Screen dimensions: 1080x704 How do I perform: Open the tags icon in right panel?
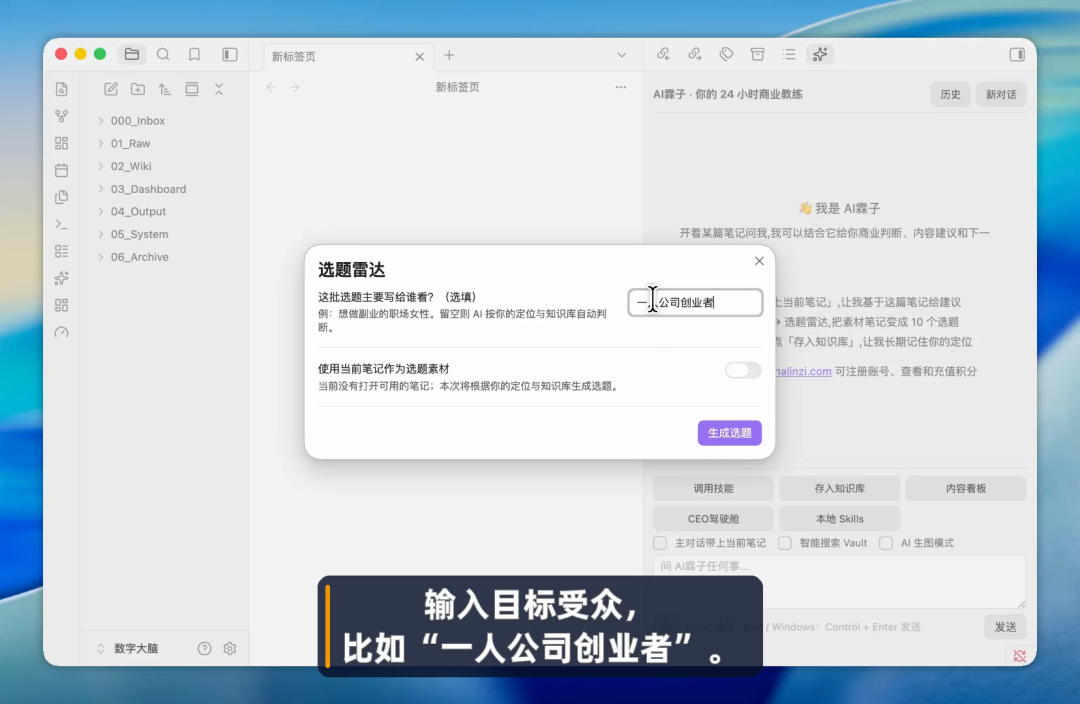click(x=726, y=54)
